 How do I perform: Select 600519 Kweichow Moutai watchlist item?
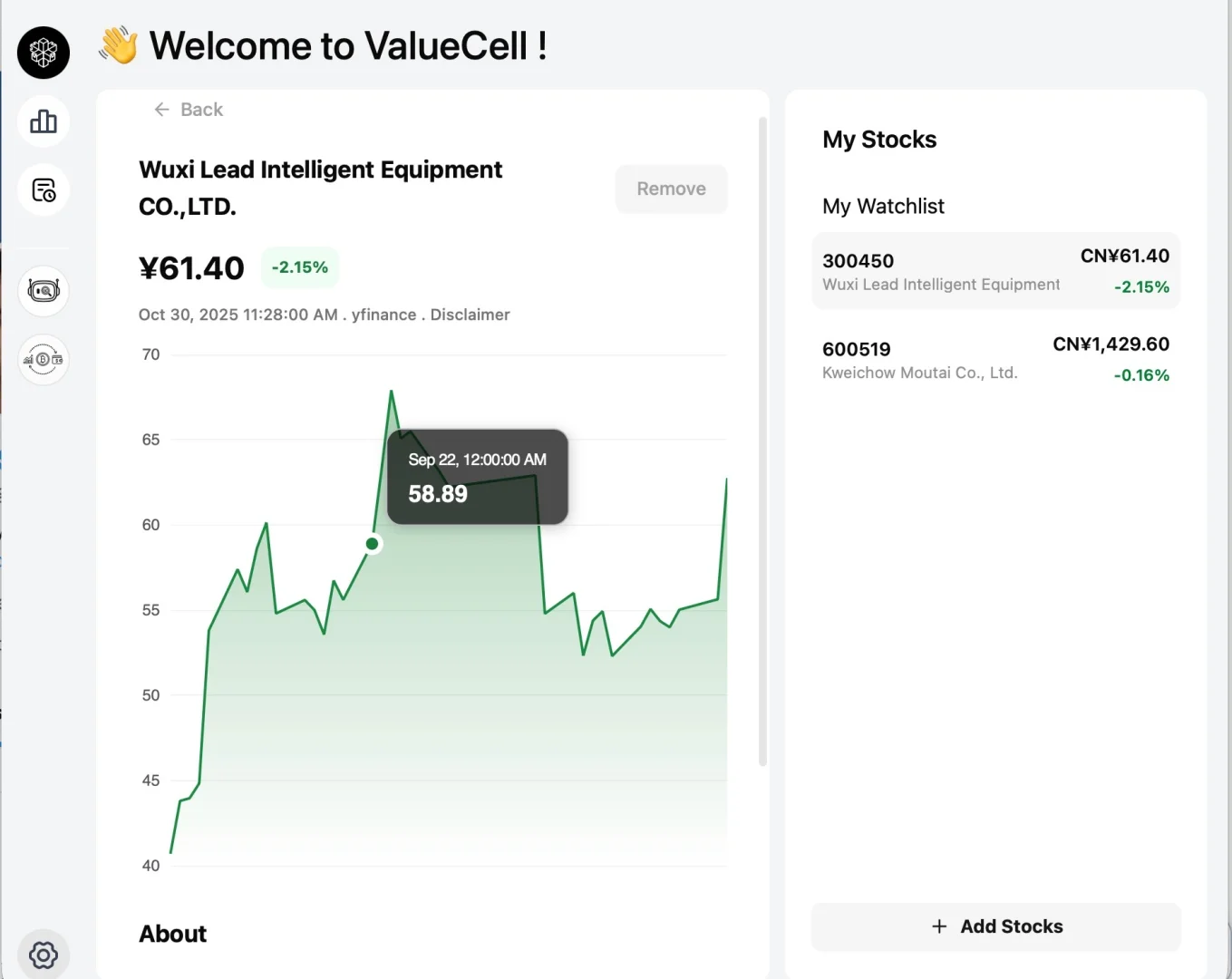coord(995,360)
